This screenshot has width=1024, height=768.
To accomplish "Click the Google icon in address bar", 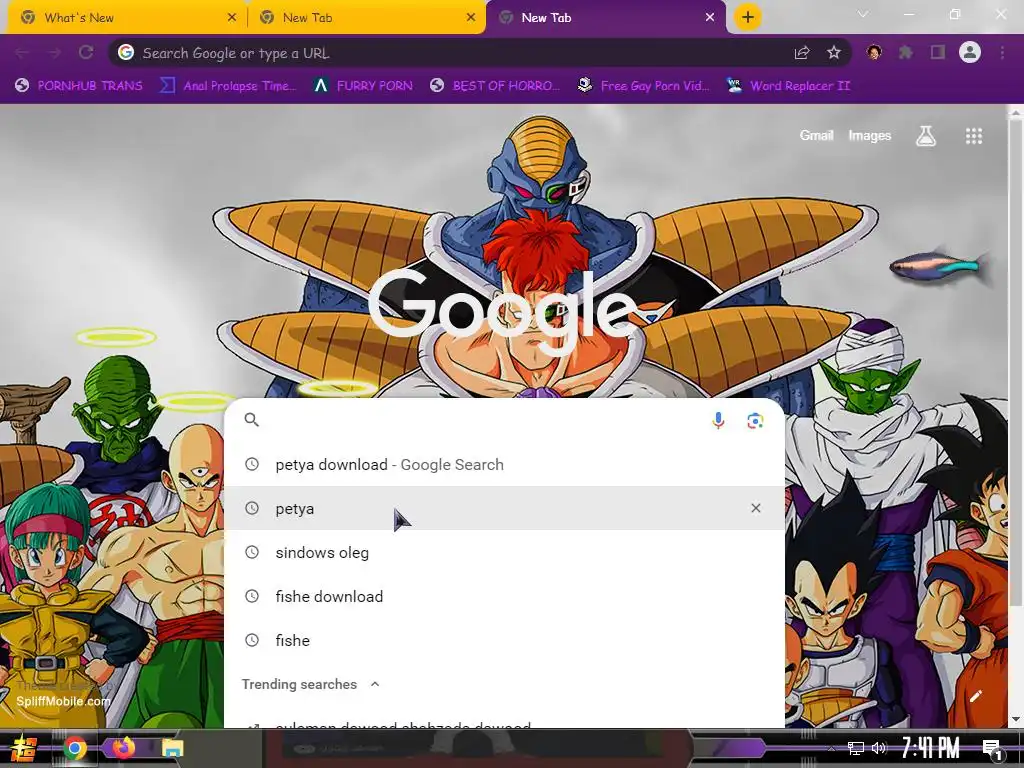I will tap(126, 52).
